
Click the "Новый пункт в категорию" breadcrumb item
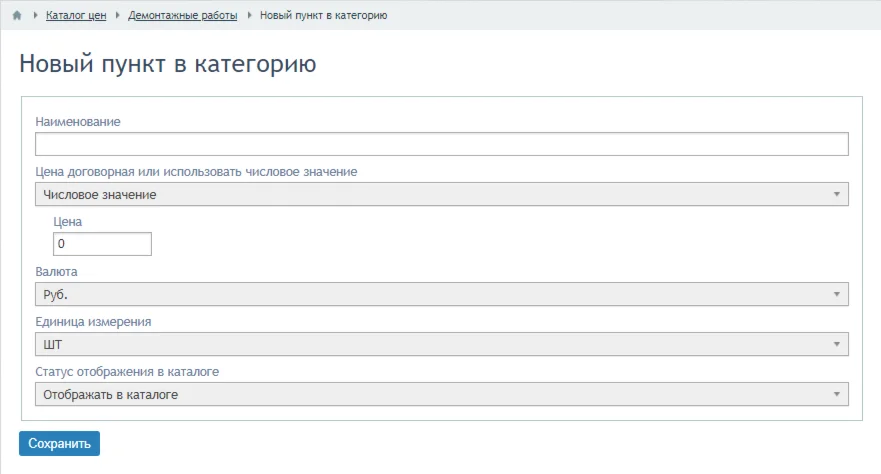pyautogui.click(x=324, y=15)
